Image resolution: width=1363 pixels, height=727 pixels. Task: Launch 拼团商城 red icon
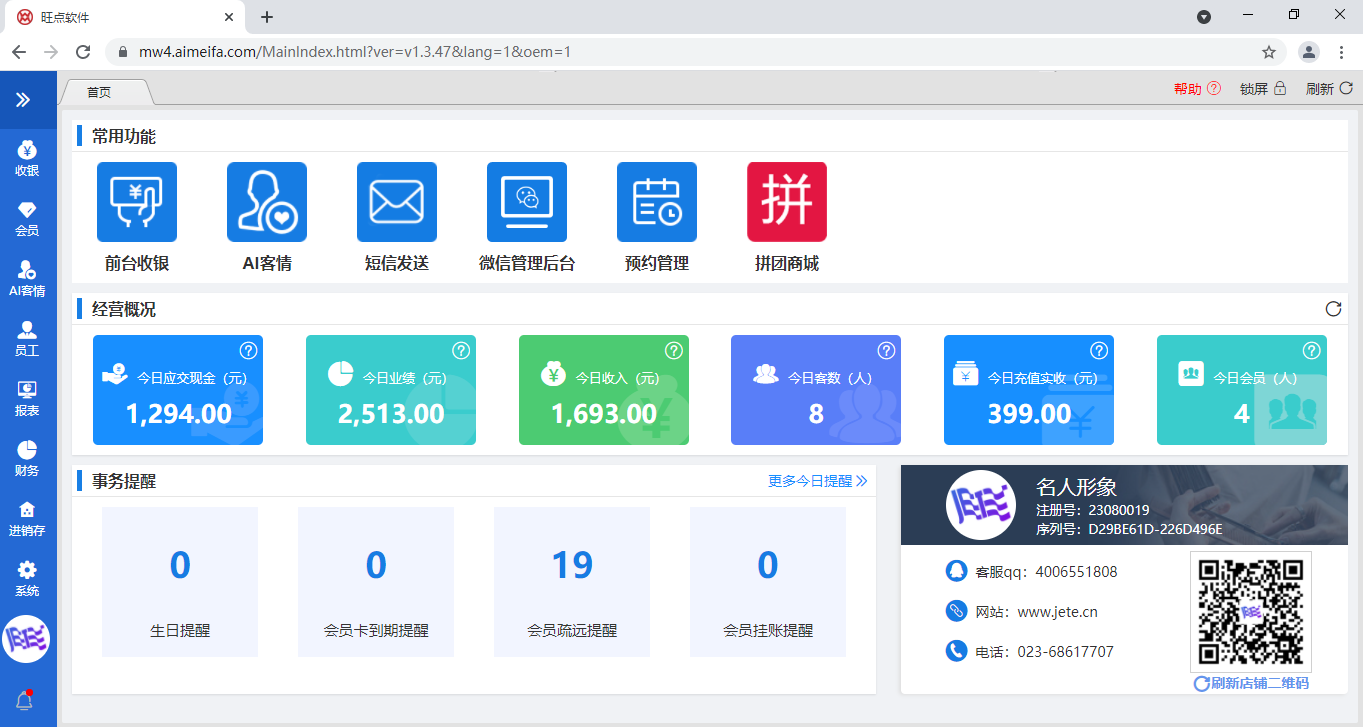click(x=787, y=202)
